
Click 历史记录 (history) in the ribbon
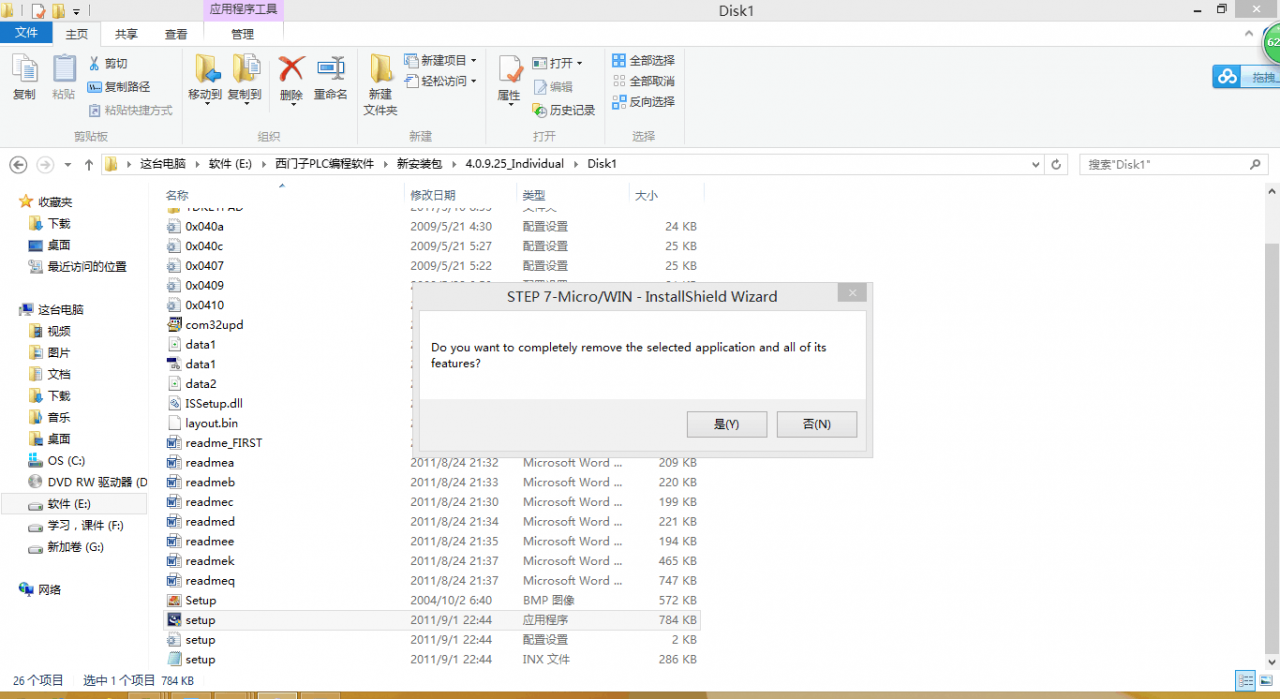point(564,110)
